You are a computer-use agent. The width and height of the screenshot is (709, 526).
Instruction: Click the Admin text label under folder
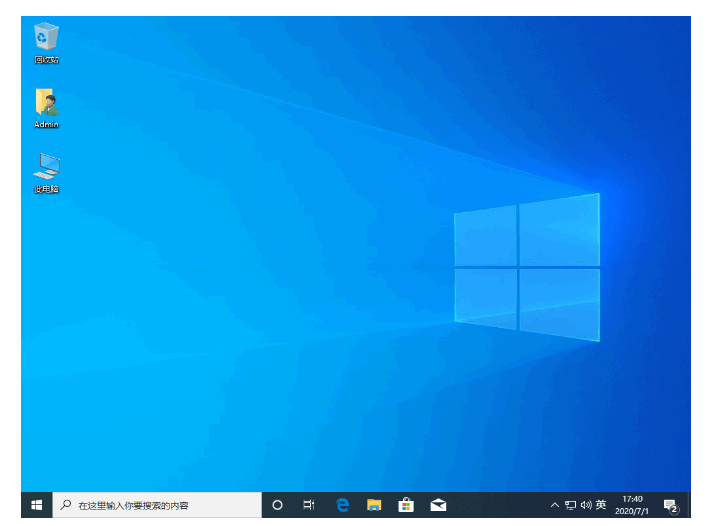click(x=46, y=124)
